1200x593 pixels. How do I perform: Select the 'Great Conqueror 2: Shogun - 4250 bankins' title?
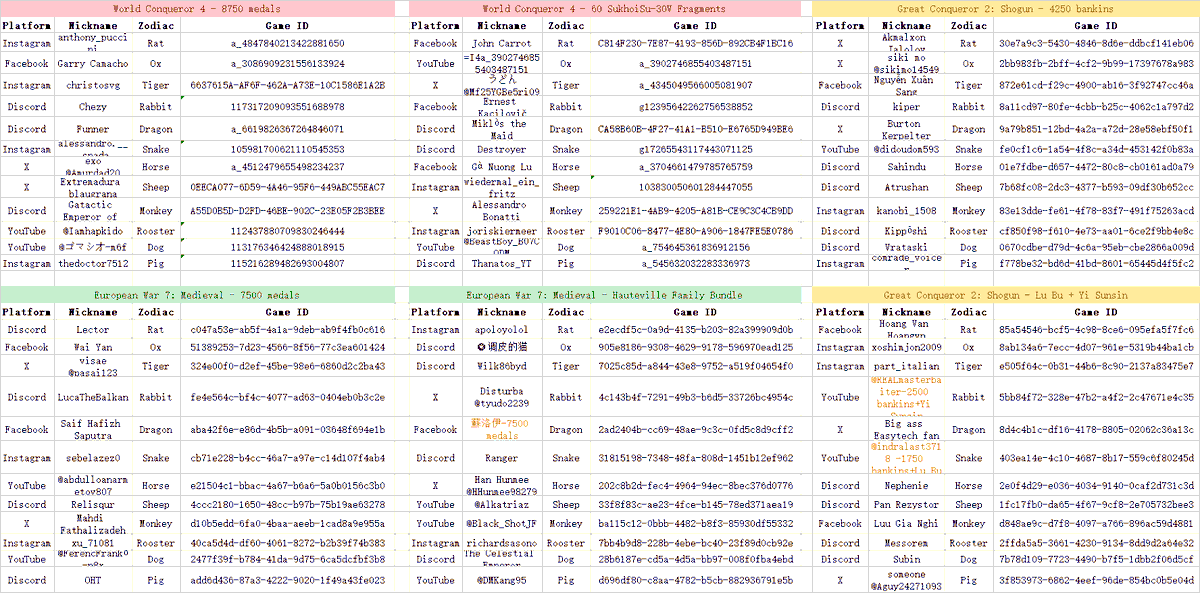click(1006, 8)
